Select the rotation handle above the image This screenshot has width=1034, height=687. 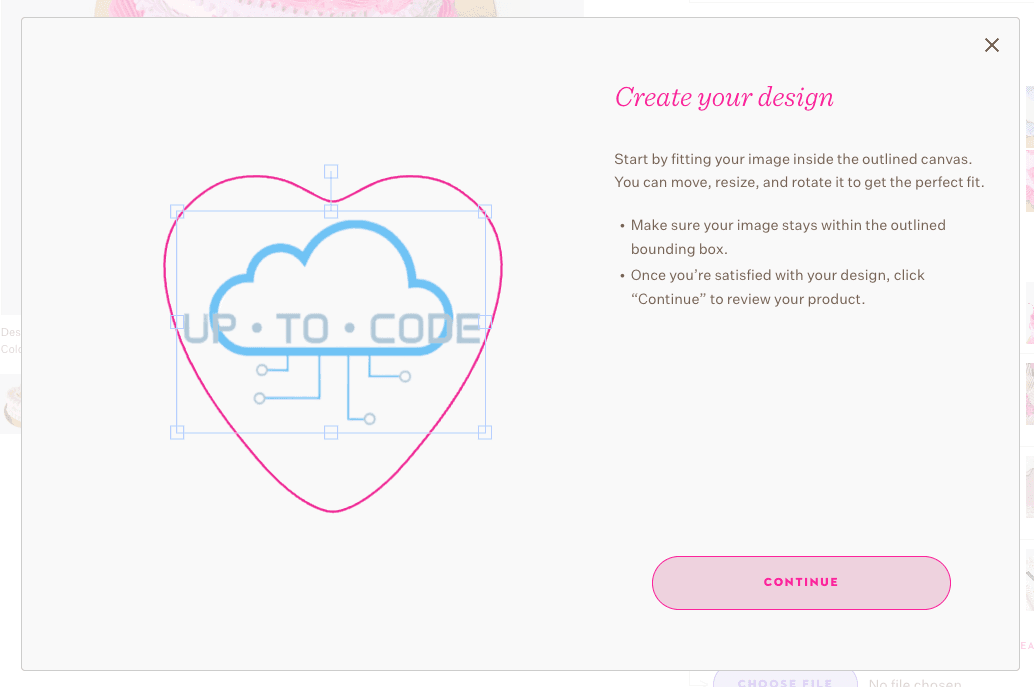pos(331,171)
